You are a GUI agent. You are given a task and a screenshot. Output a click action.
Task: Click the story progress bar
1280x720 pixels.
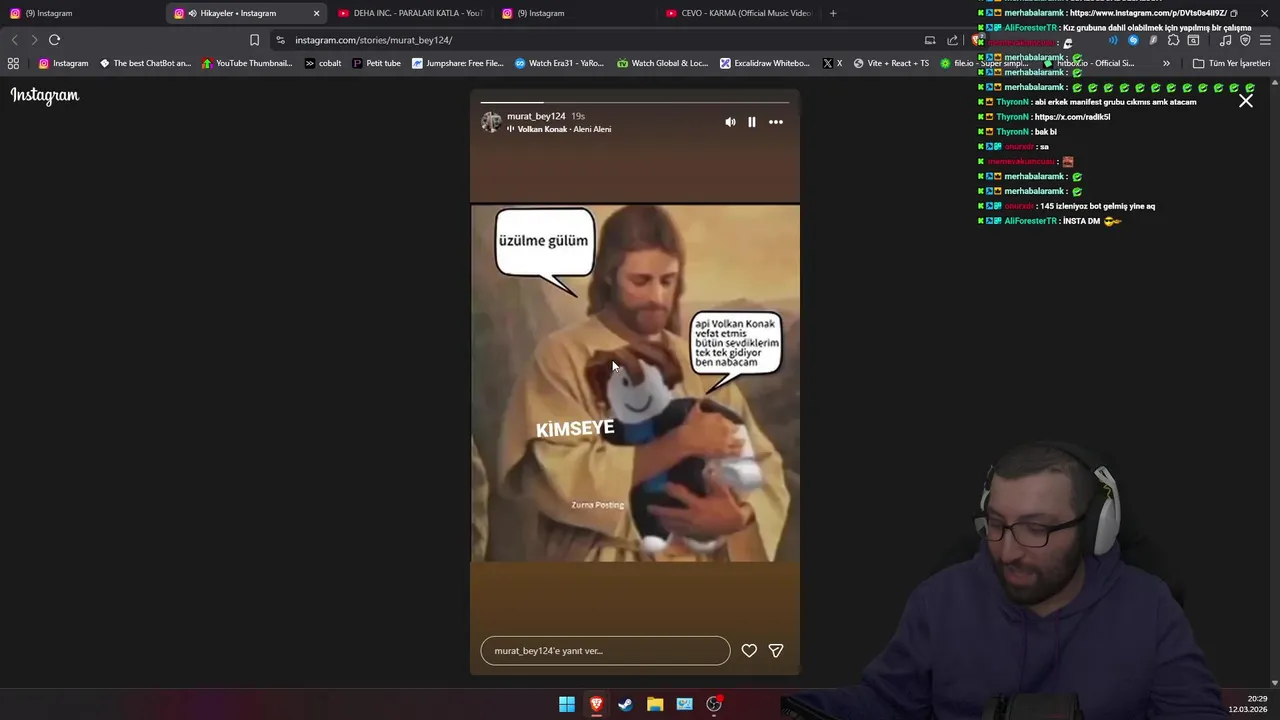635,102
